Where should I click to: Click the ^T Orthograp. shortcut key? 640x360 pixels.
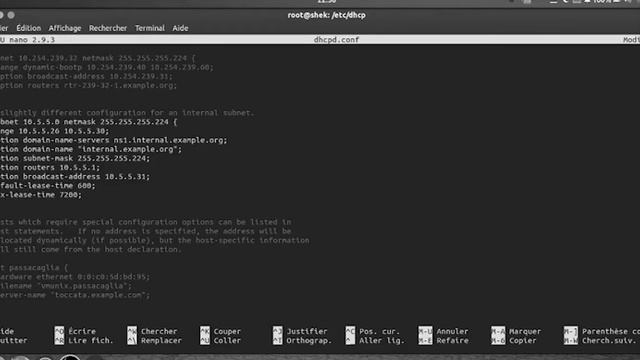(278, 340)
